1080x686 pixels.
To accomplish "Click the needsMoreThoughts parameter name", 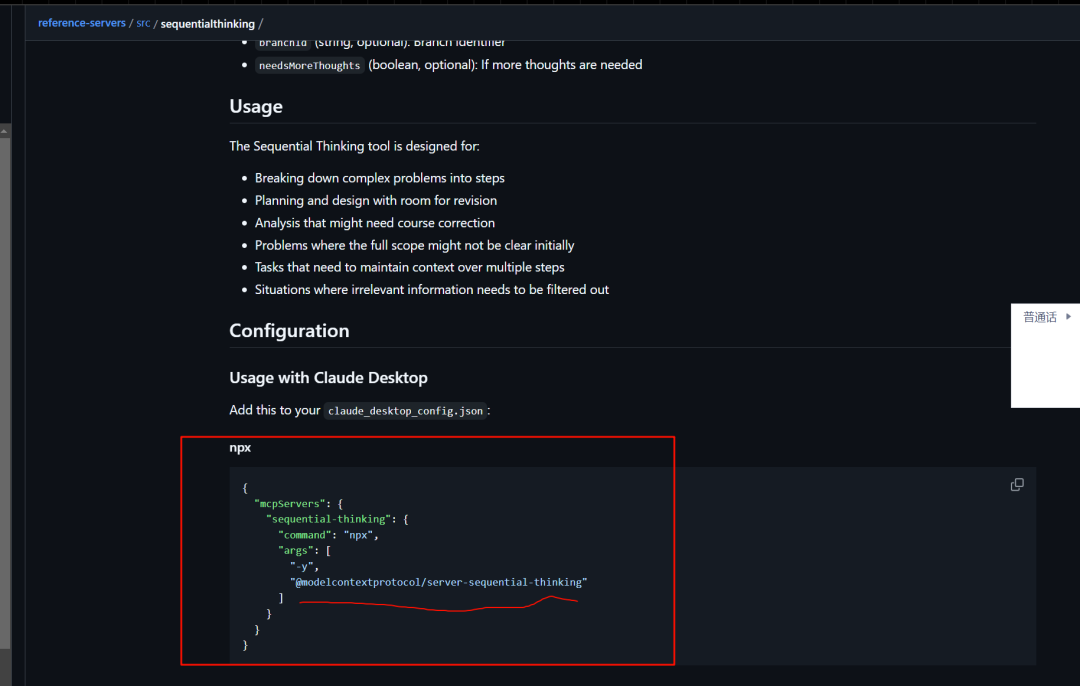I will (309, 66).
